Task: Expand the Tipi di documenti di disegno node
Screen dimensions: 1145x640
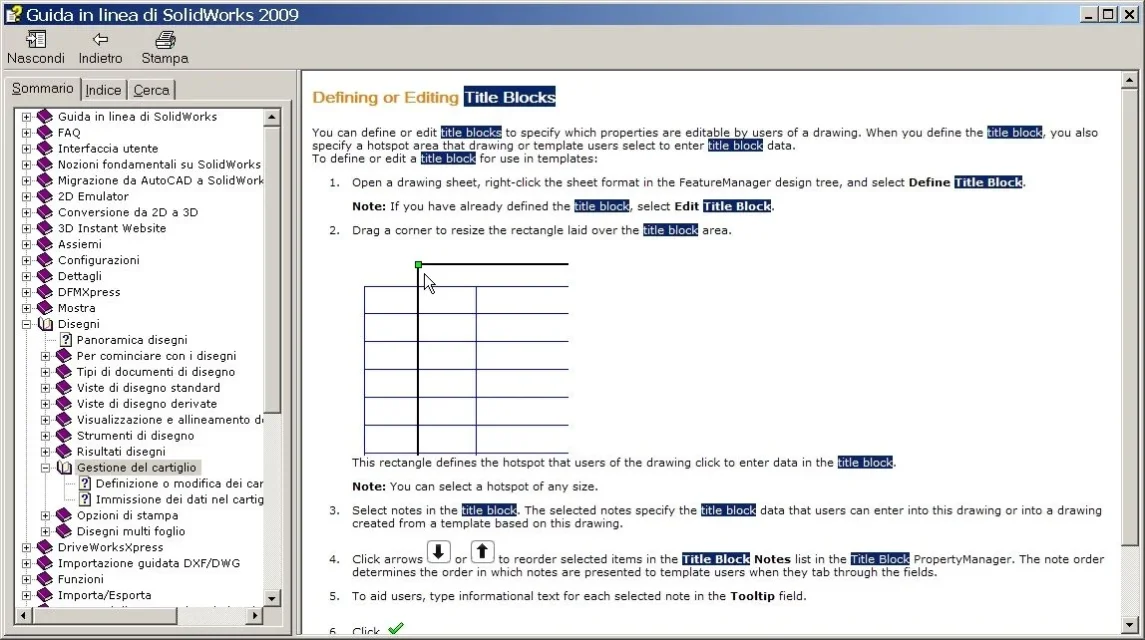Action: pos(45,372)
